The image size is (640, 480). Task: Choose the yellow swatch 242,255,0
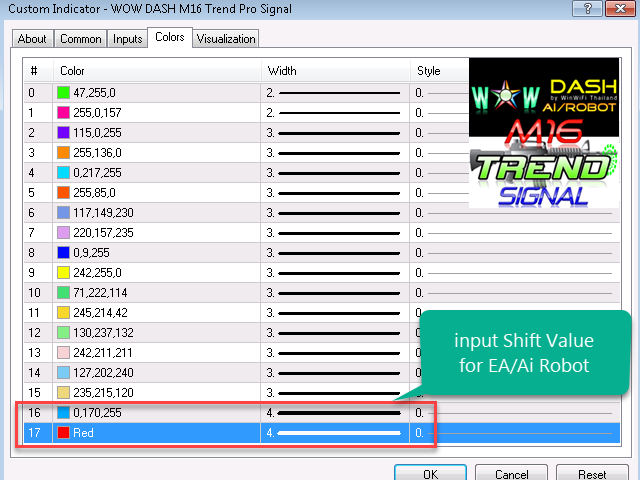[x=63, y=273]
